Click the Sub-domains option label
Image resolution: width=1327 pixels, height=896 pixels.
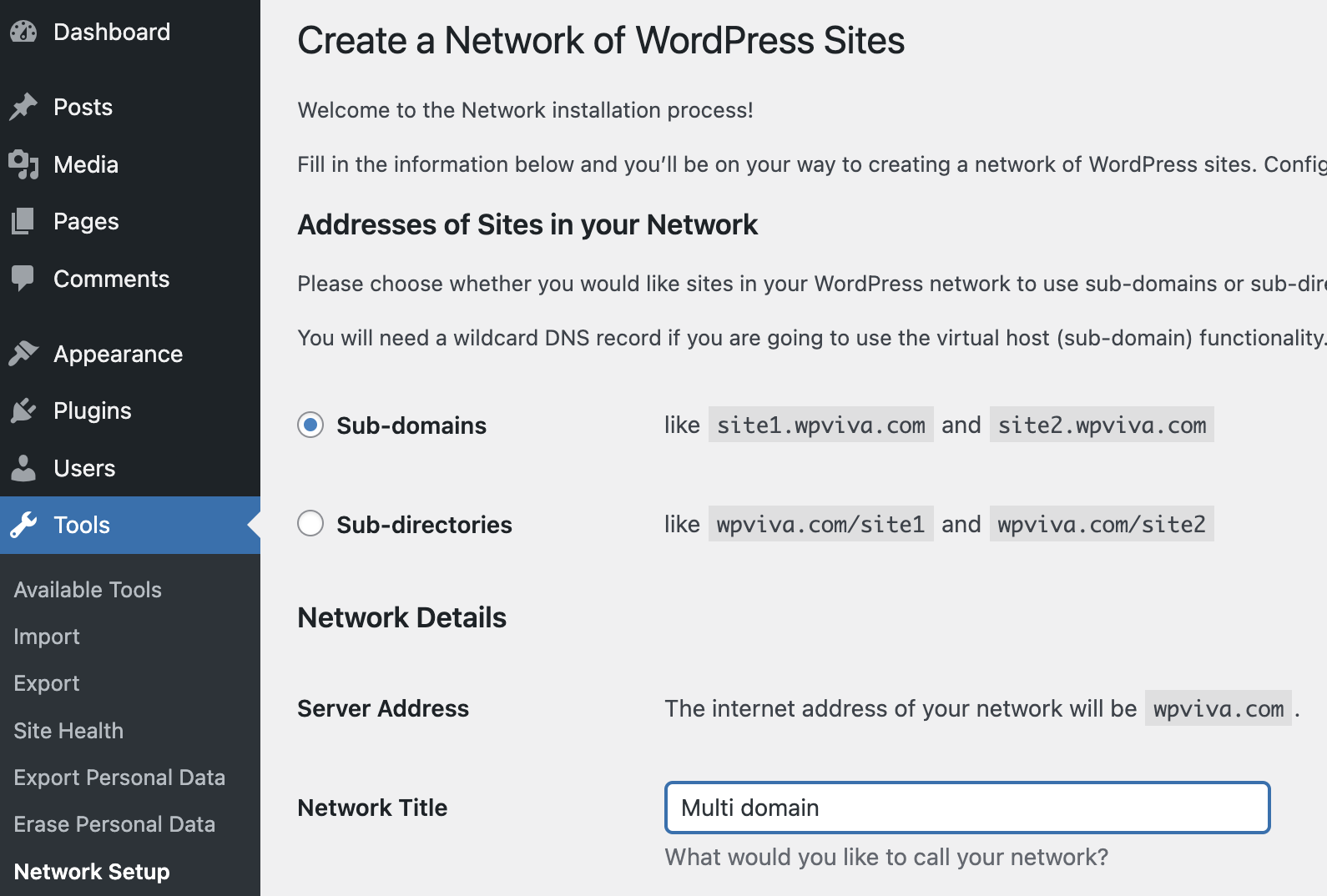411,425
